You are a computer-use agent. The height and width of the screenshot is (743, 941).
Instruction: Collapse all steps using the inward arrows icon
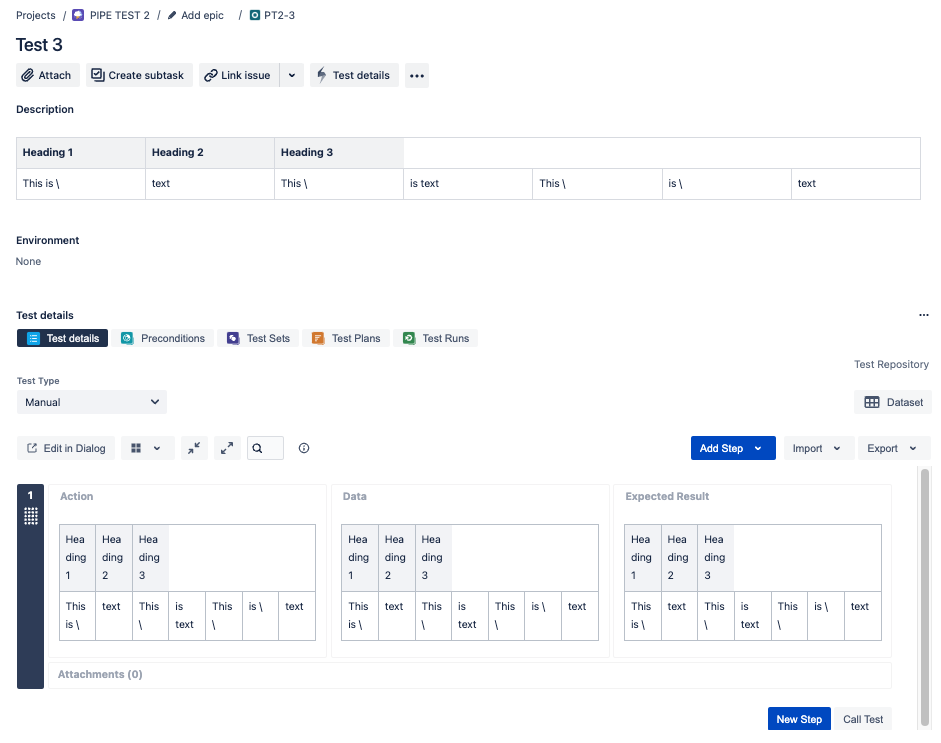click(194, 448)
